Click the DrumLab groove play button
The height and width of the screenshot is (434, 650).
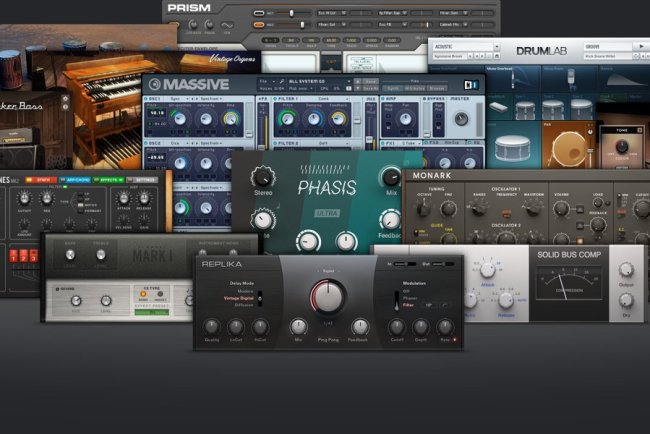coord(642,46)
